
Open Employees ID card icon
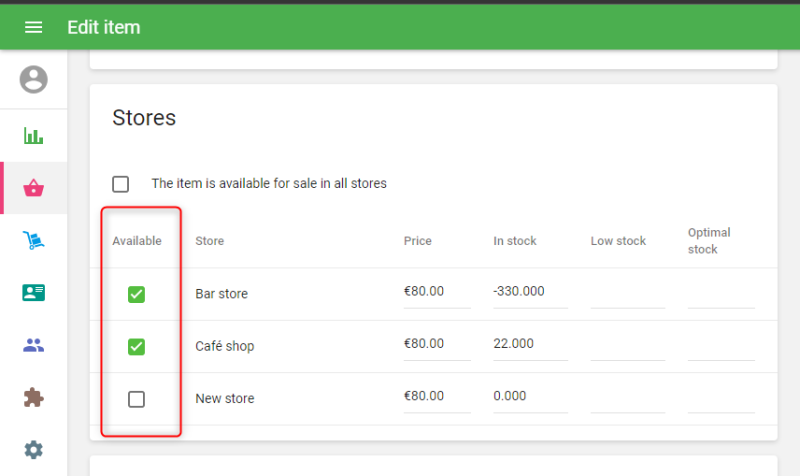coord(33,293)
